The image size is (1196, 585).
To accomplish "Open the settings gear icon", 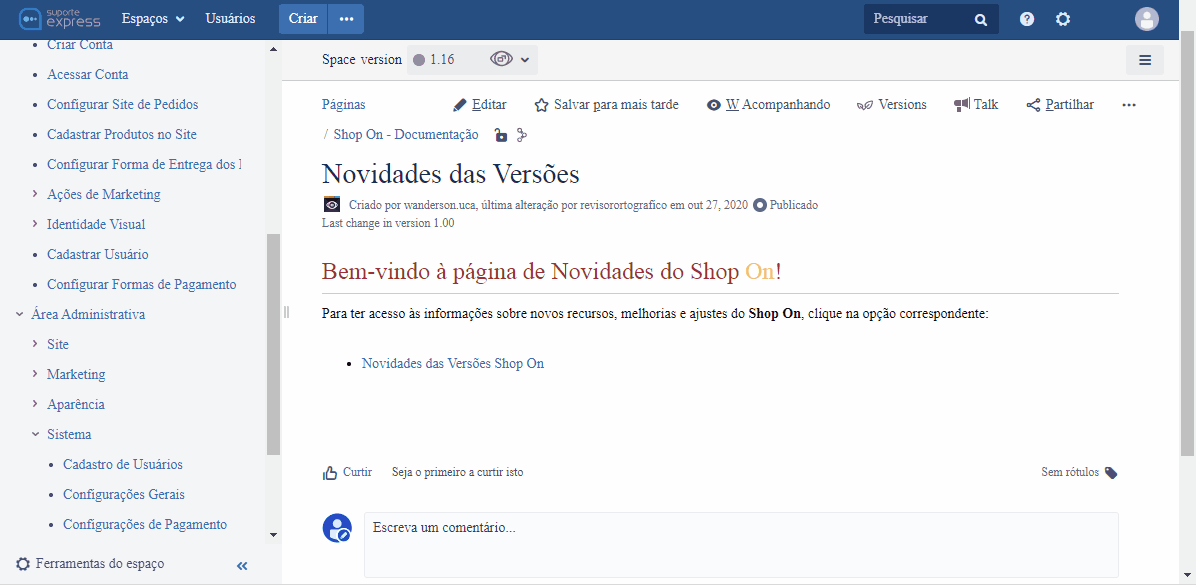I will click(1063, 19).
